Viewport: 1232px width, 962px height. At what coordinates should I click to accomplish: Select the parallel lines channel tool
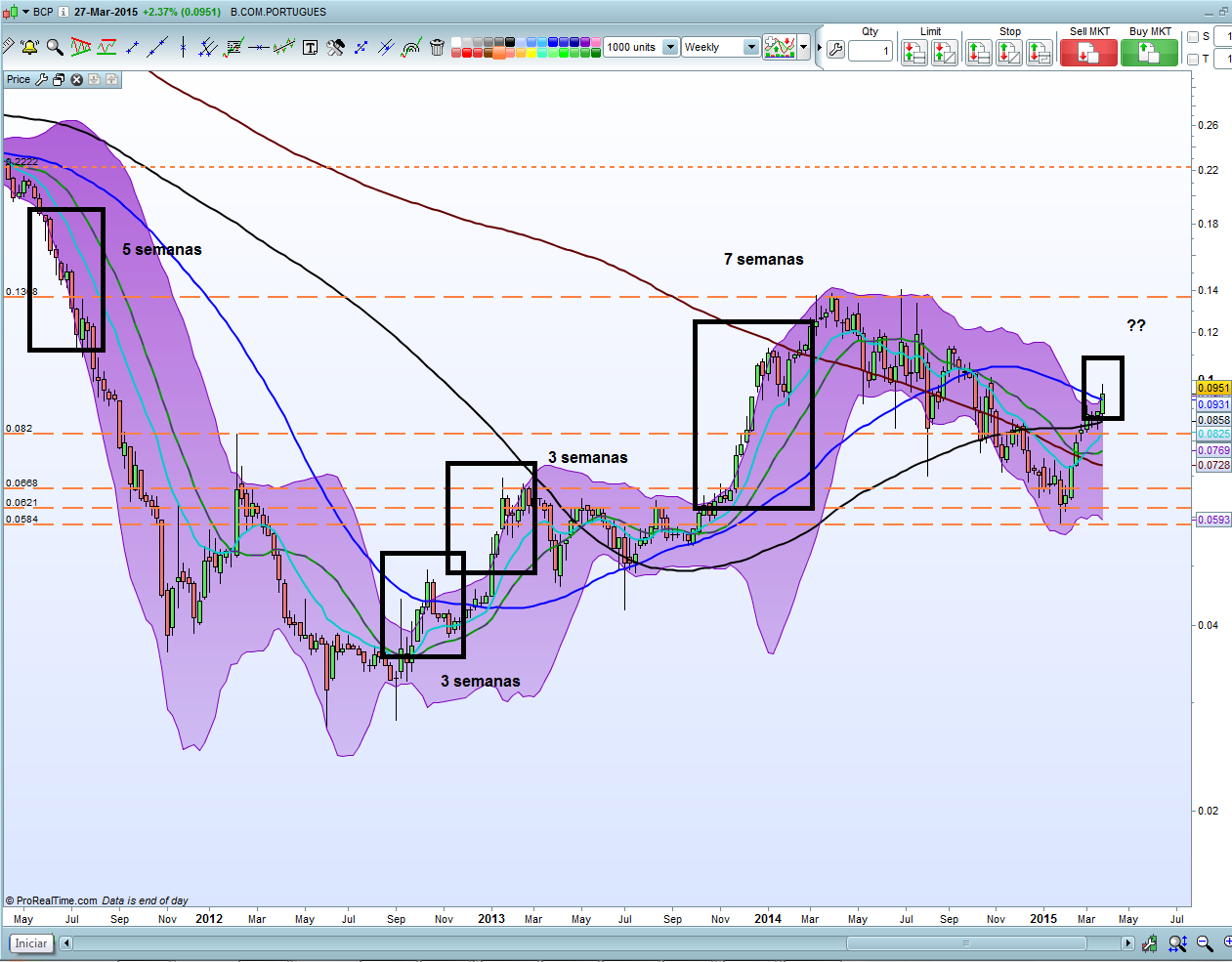tap(208, 47)
